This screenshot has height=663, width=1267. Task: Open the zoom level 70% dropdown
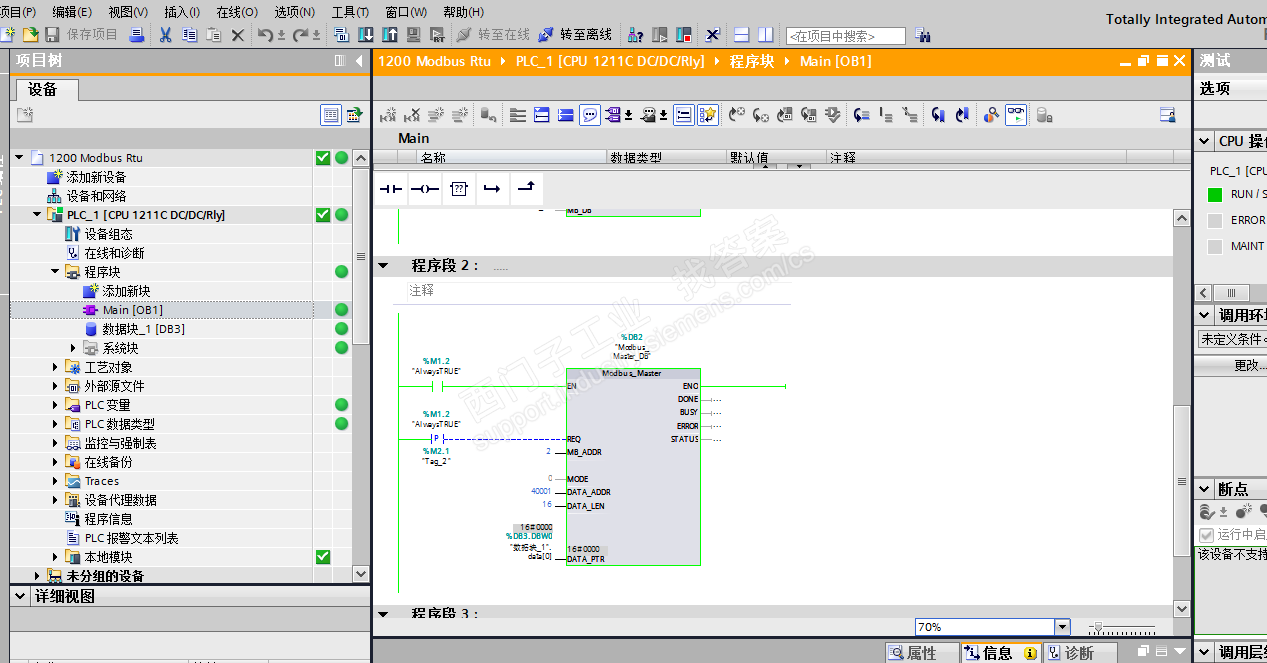click(x=1062, y=627)
